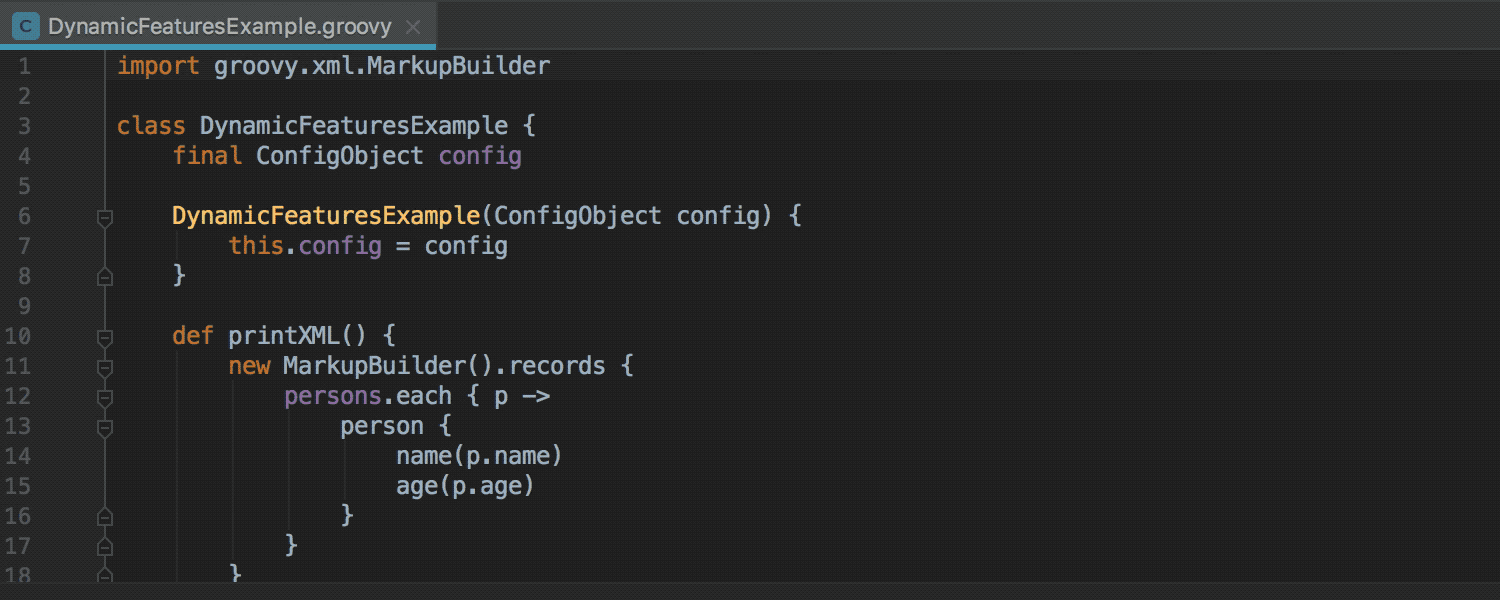Image resolution: width=1500 pixels, height=600 pixels.
Task: Fold the persons.each closure on line 12
Action: point(104,396)
